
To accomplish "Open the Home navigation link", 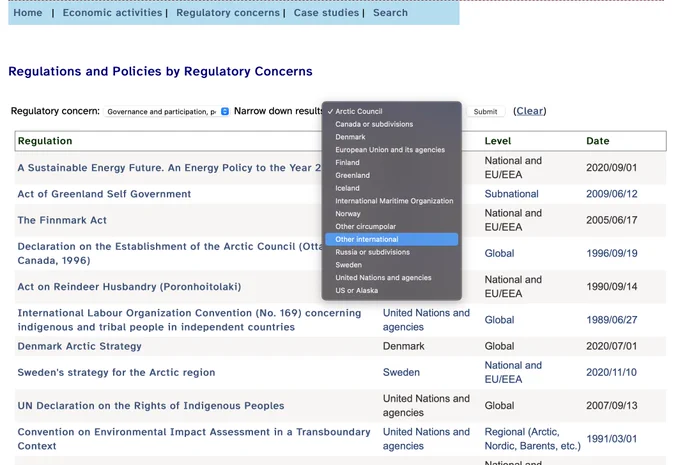I will coord(28,13).
